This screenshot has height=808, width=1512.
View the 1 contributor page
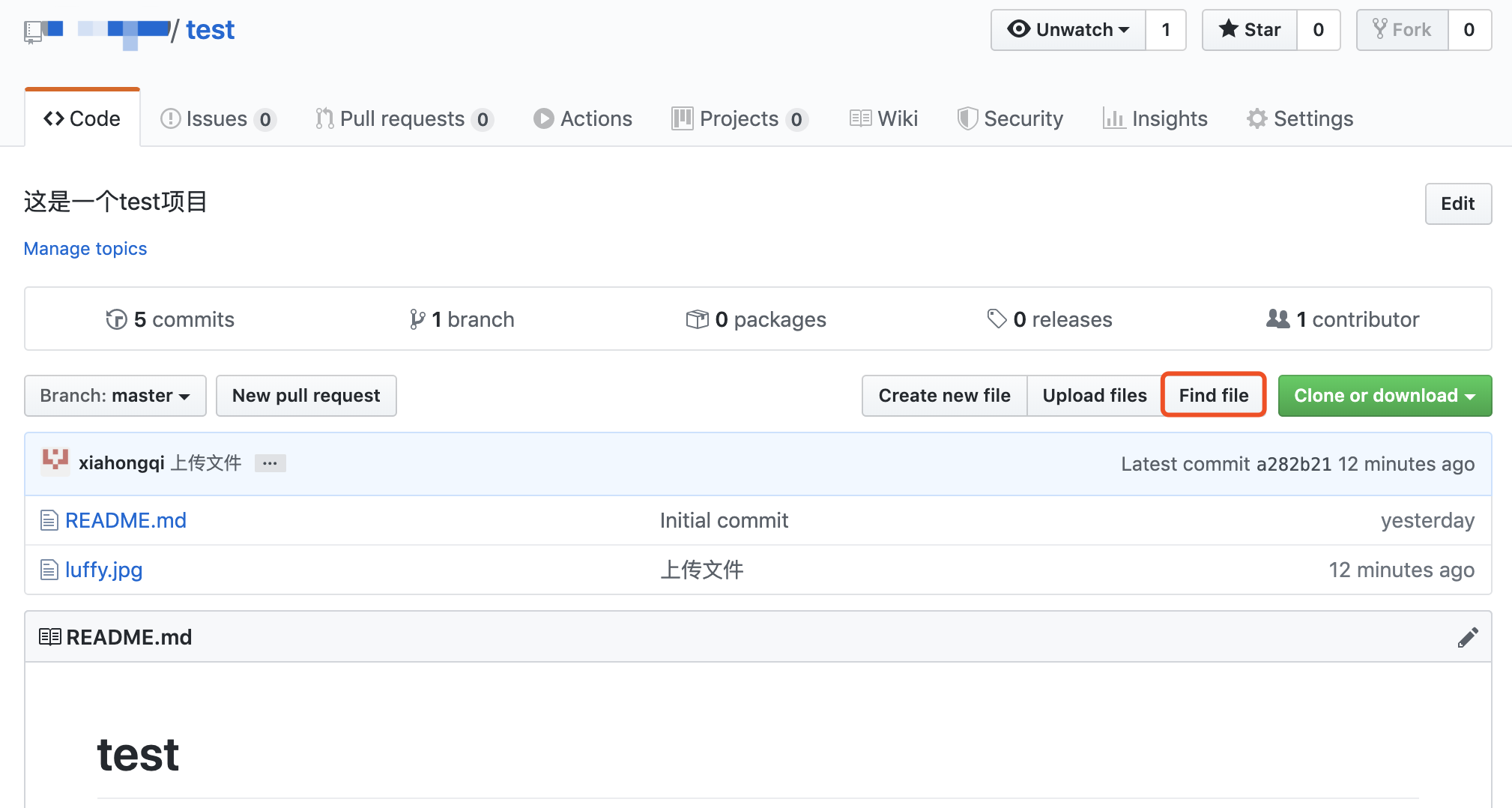[x=1343, y=319]
